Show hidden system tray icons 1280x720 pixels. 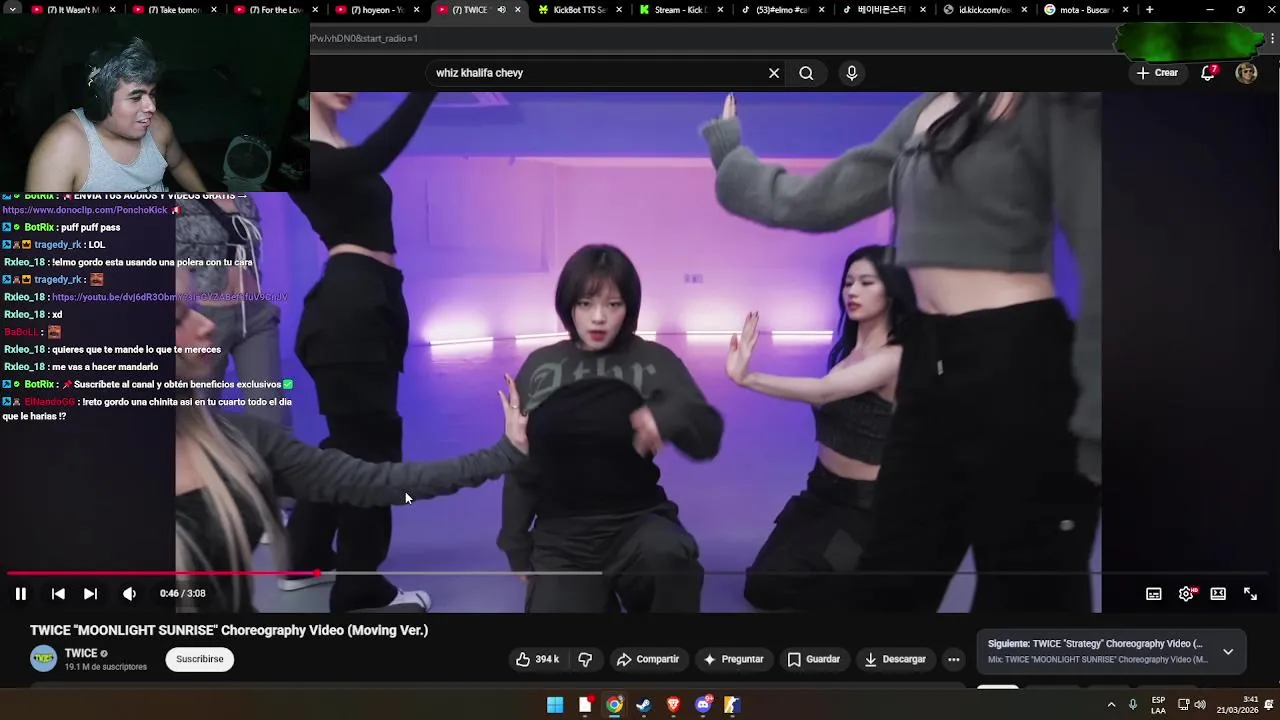click(x=1111, y=705)
